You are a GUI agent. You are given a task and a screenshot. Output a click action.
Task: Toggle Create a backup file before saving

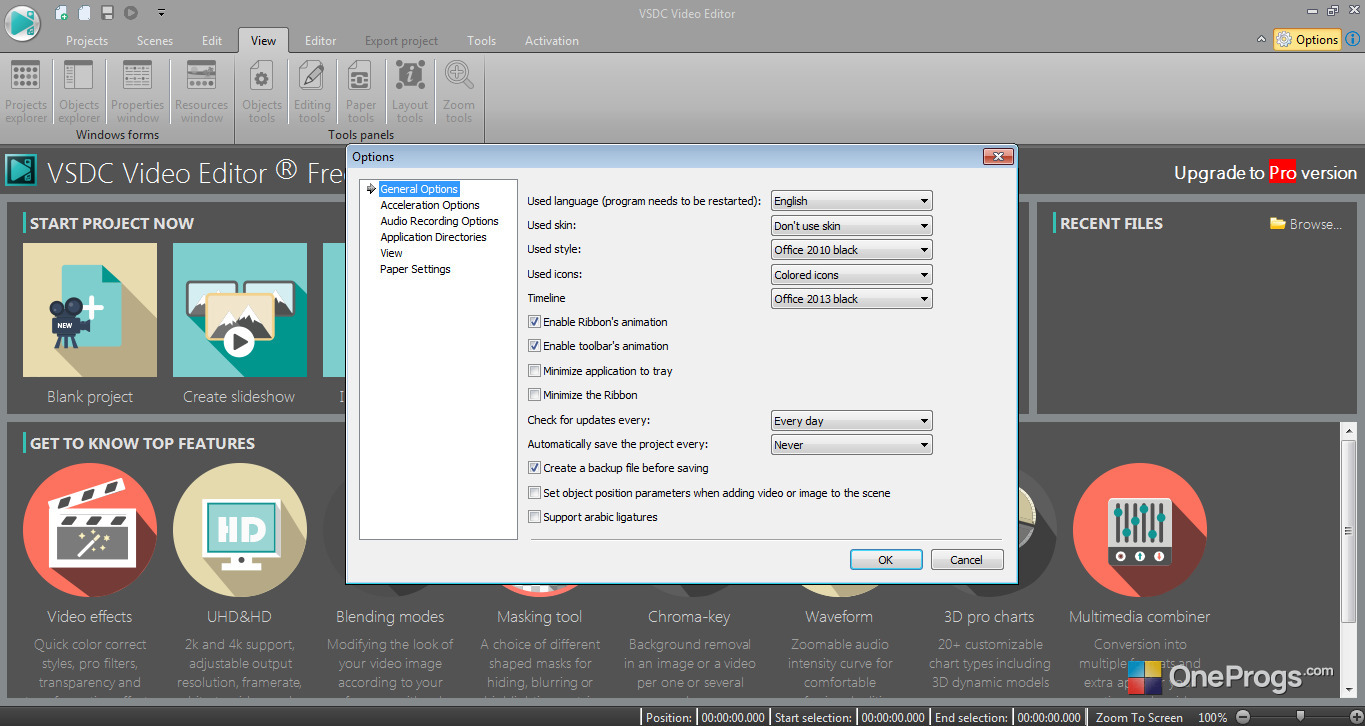pyautogui.click(x=534, y=468)
